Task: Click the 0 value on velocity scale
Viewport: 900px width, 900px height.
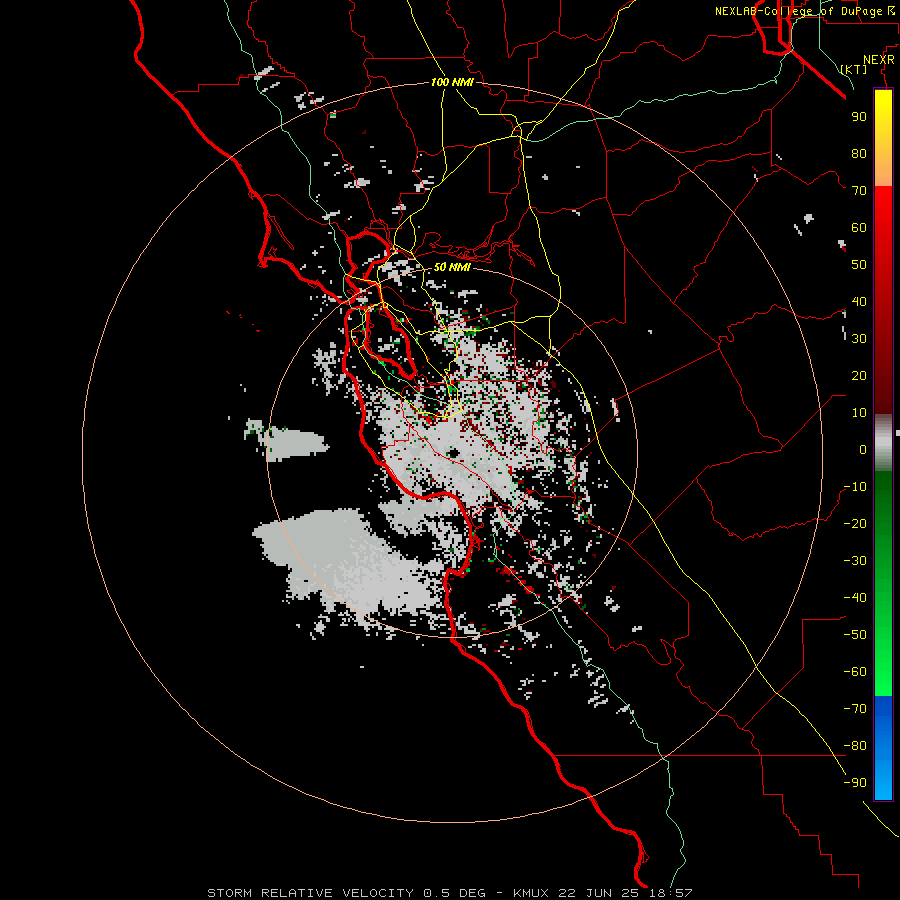Action: click(x=863, y=449)
